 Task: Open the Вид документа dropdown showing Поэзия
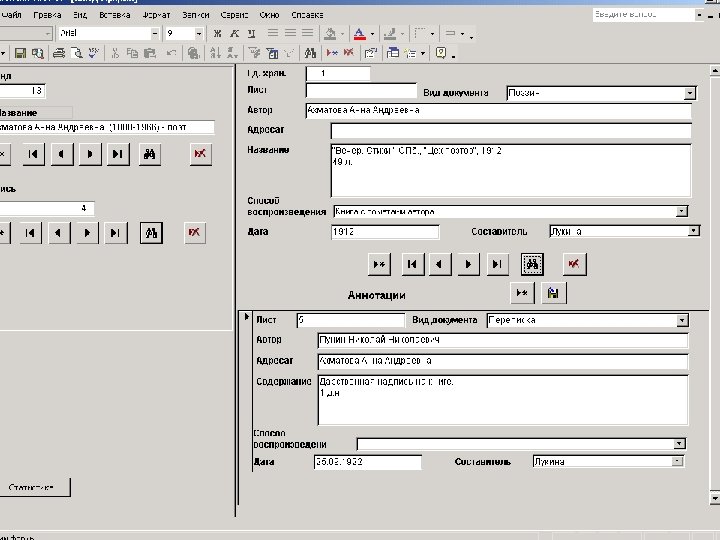click(689, 93)
